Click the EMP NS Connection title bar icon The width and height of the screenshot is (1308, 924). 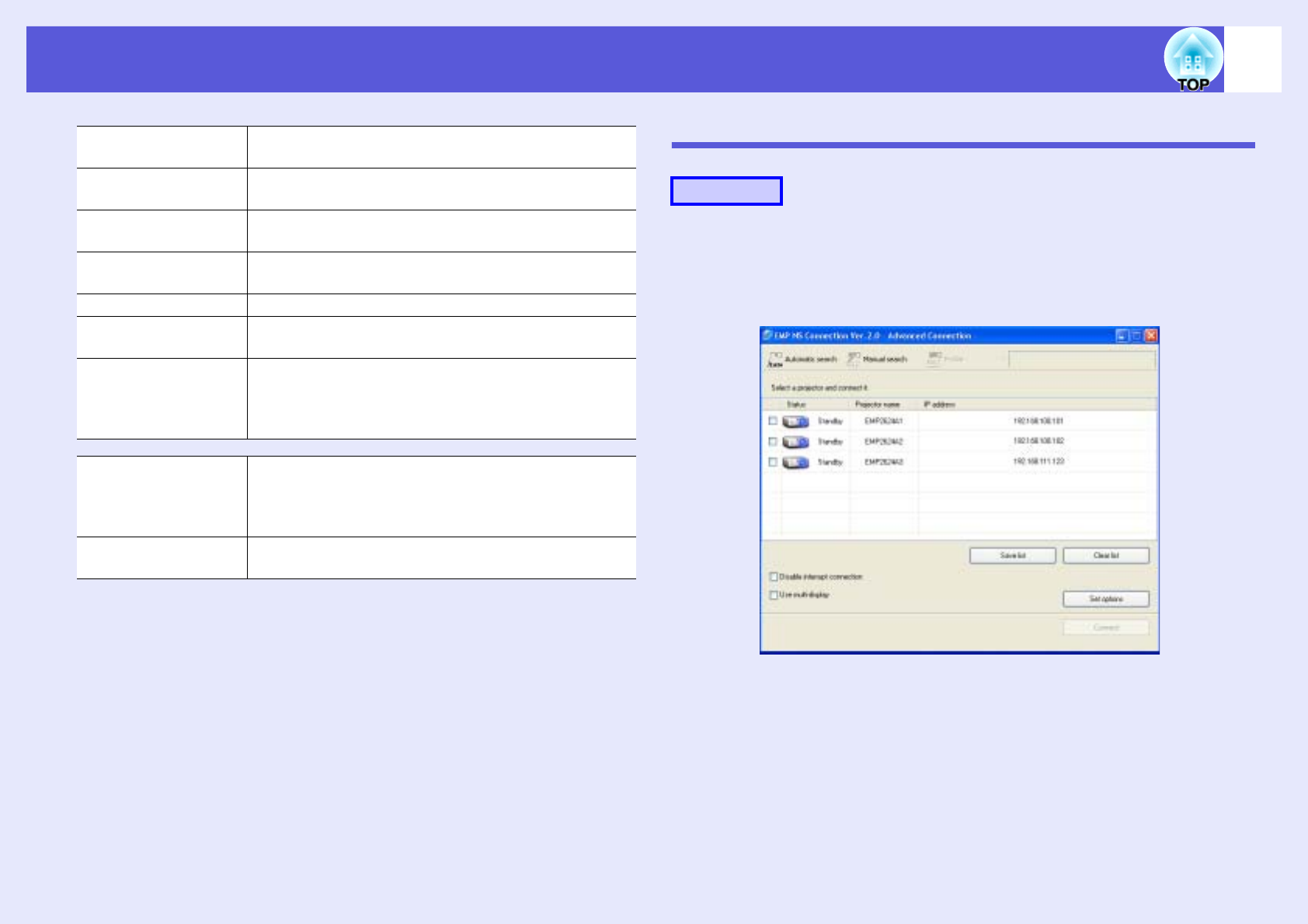(x=767, y=335)
